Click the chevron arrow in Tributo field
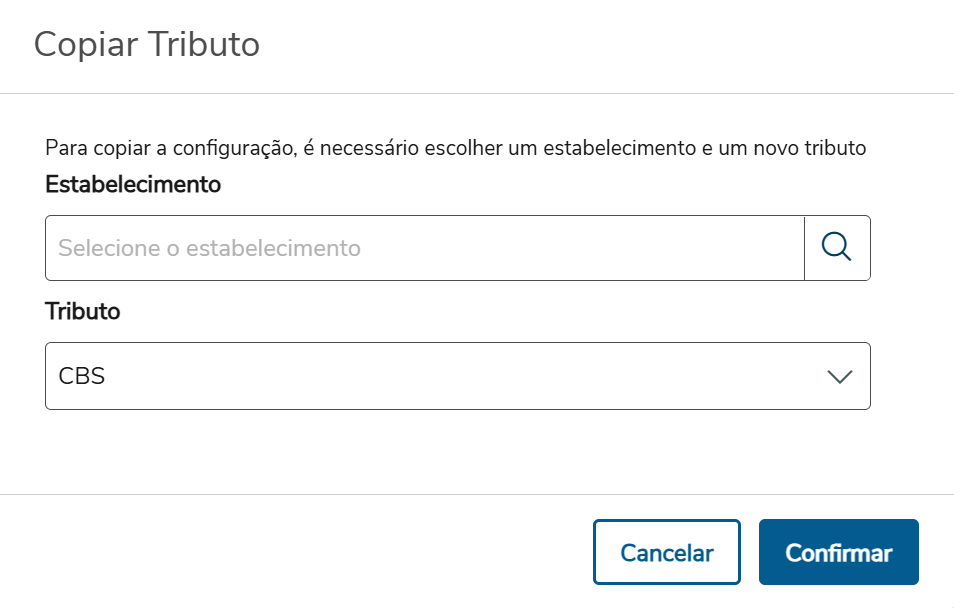Viewport: 954px width, 608px height. point(839,376)
